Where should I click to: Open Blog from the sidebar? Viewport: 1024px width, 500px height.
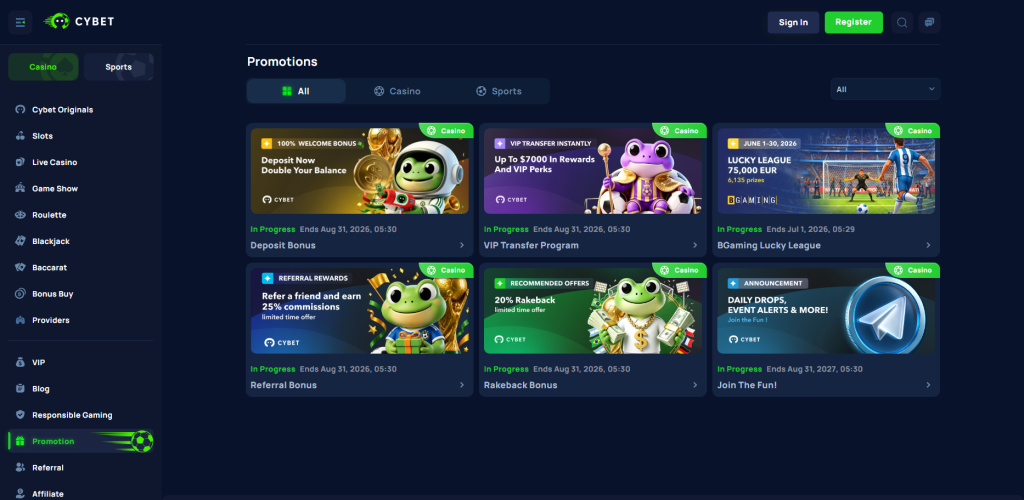coord(40,388)
